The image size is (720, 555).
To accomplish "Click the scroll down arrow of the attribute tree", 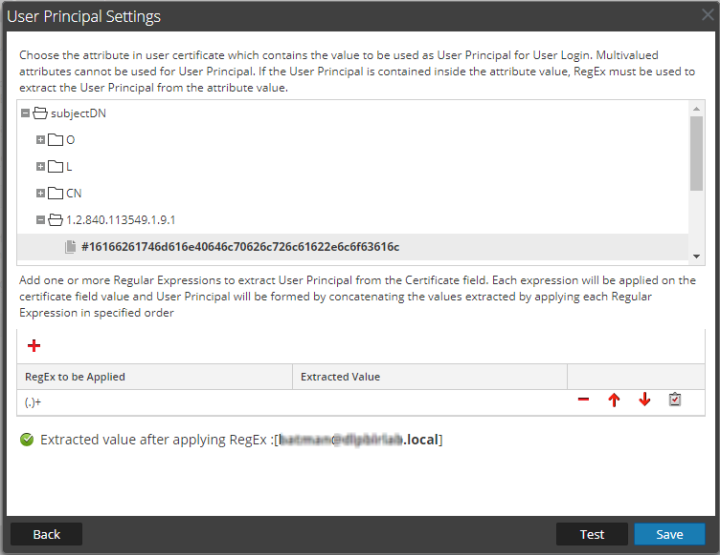I will coord(696,255).
